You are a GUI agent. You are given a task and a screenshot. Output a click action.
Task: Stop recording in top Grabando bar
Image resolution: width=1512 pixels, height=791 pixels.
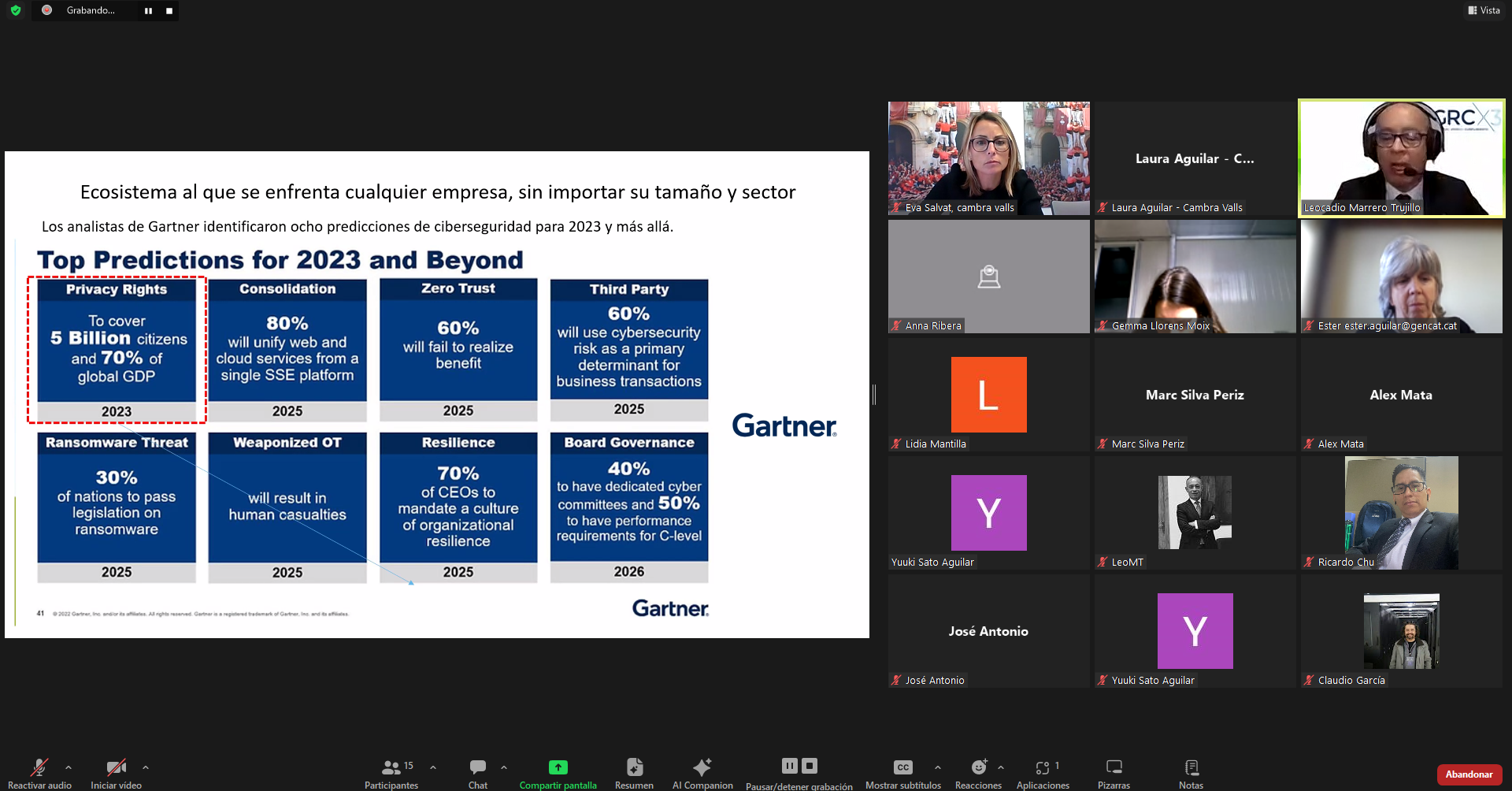pyautogui.click(x=169, y=11)
